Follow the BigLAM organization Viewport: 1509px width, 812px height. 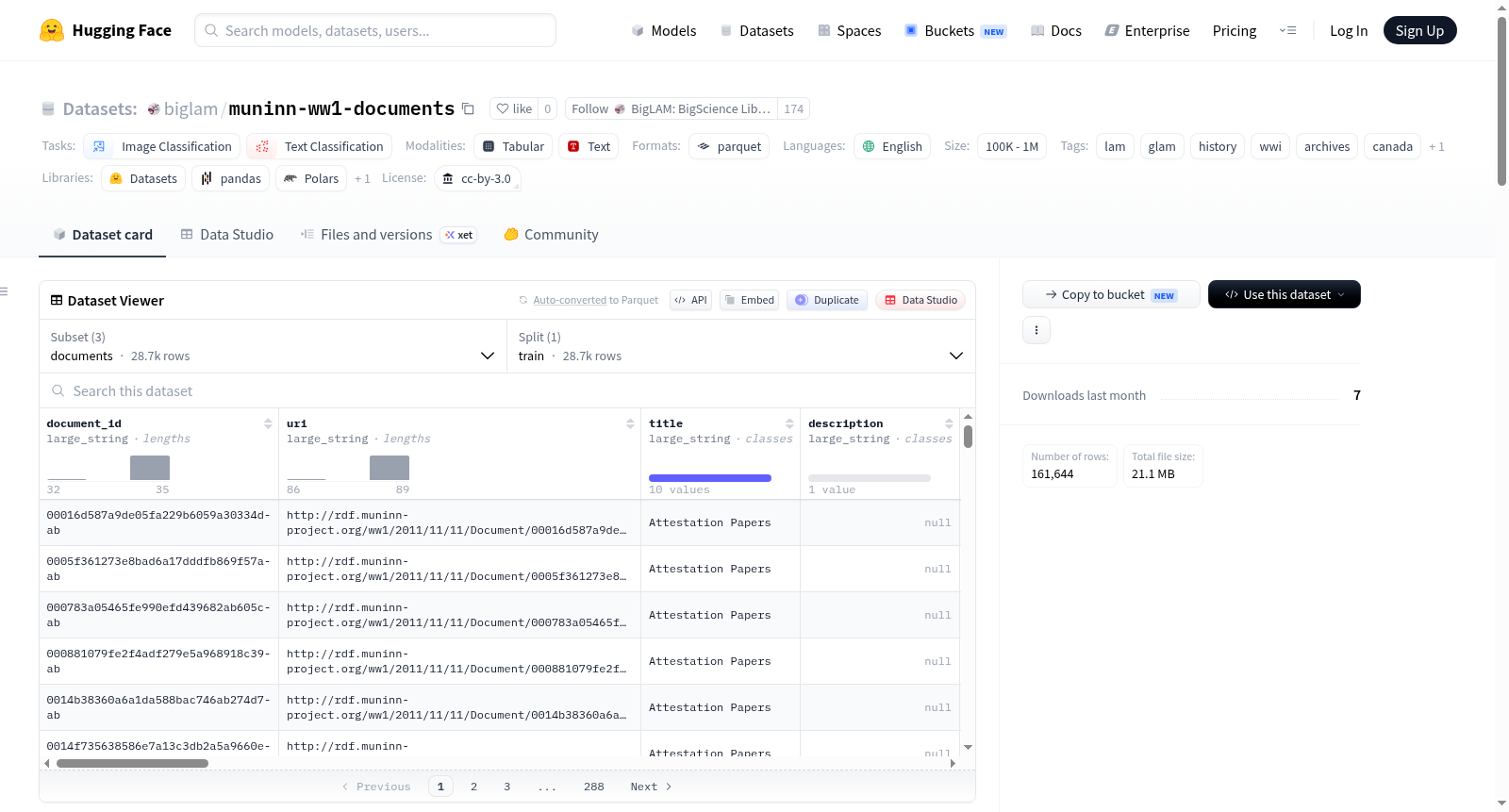pos(671,108)
